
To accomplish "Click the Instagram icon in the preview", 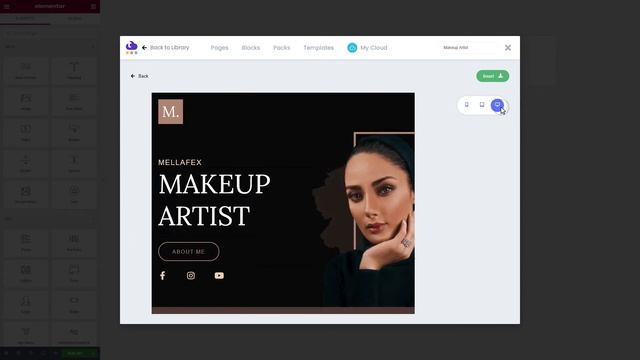I will 191,276.
